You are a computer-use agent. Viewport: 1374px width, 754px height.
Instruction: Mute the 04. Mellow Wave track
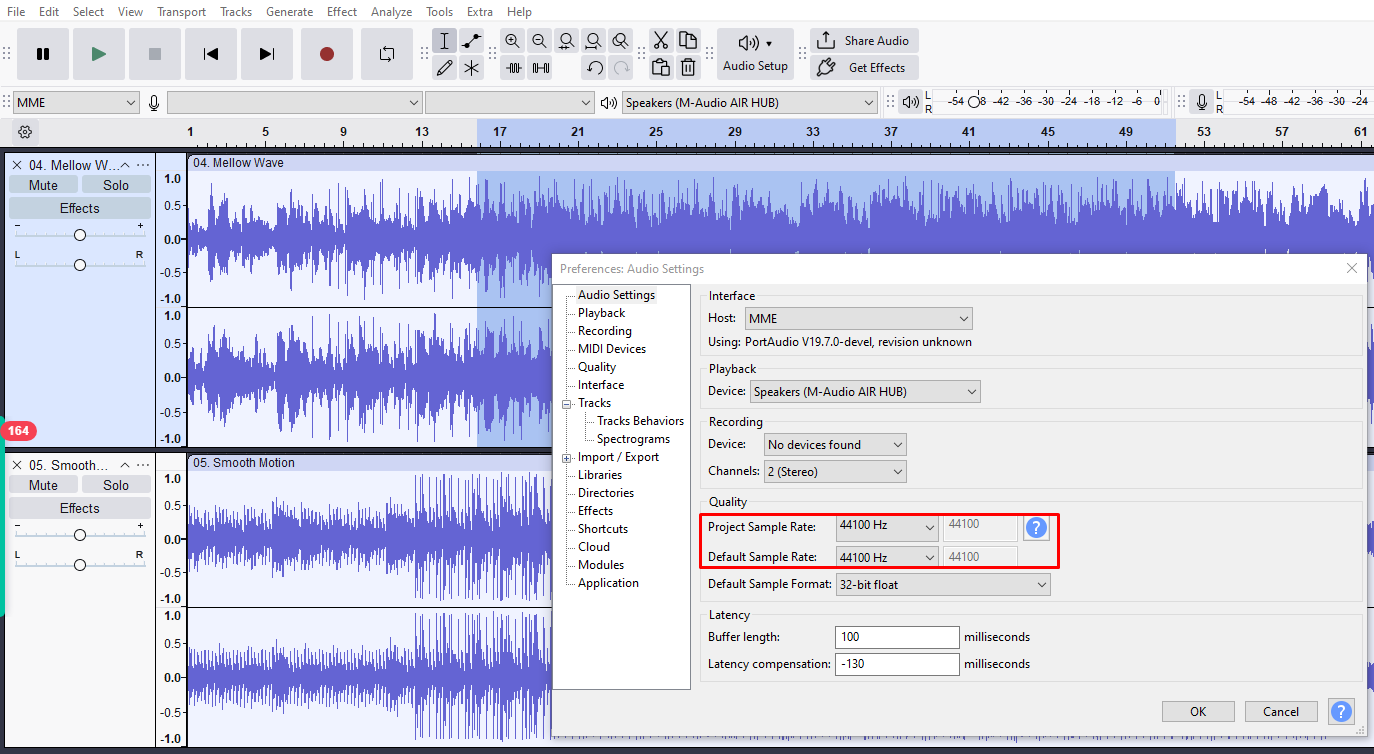42,184
